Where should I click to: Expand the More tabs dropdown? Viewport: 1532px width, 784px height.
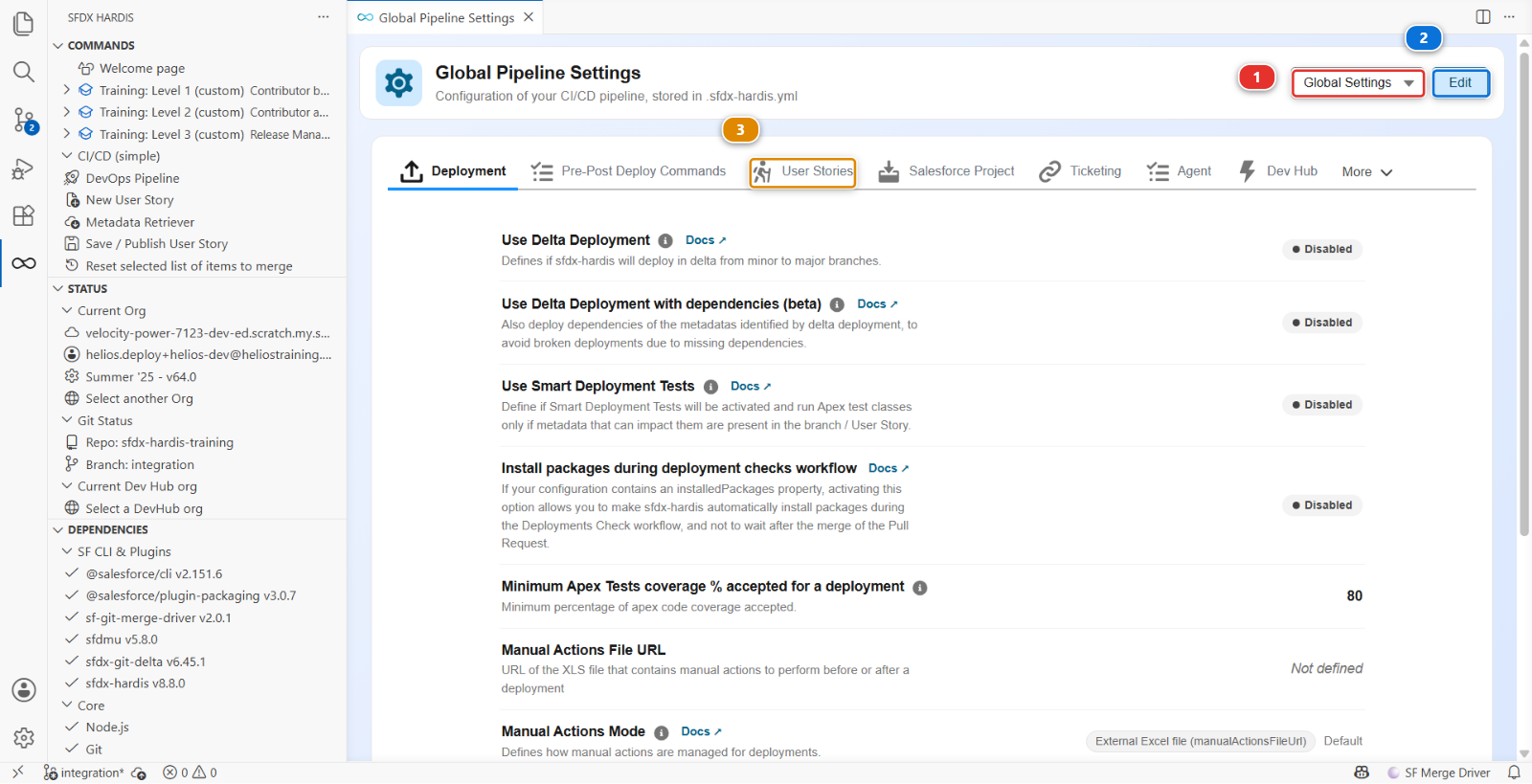click(1367, 172)
